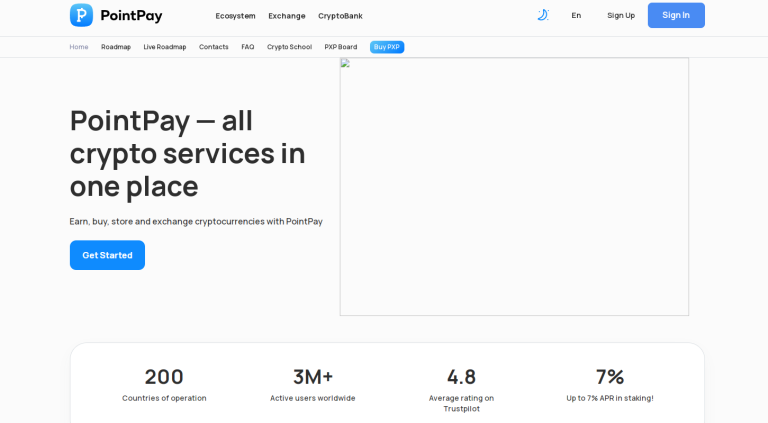
Task: Click the '3M+' active users statistic
Action: coord(313,377)
